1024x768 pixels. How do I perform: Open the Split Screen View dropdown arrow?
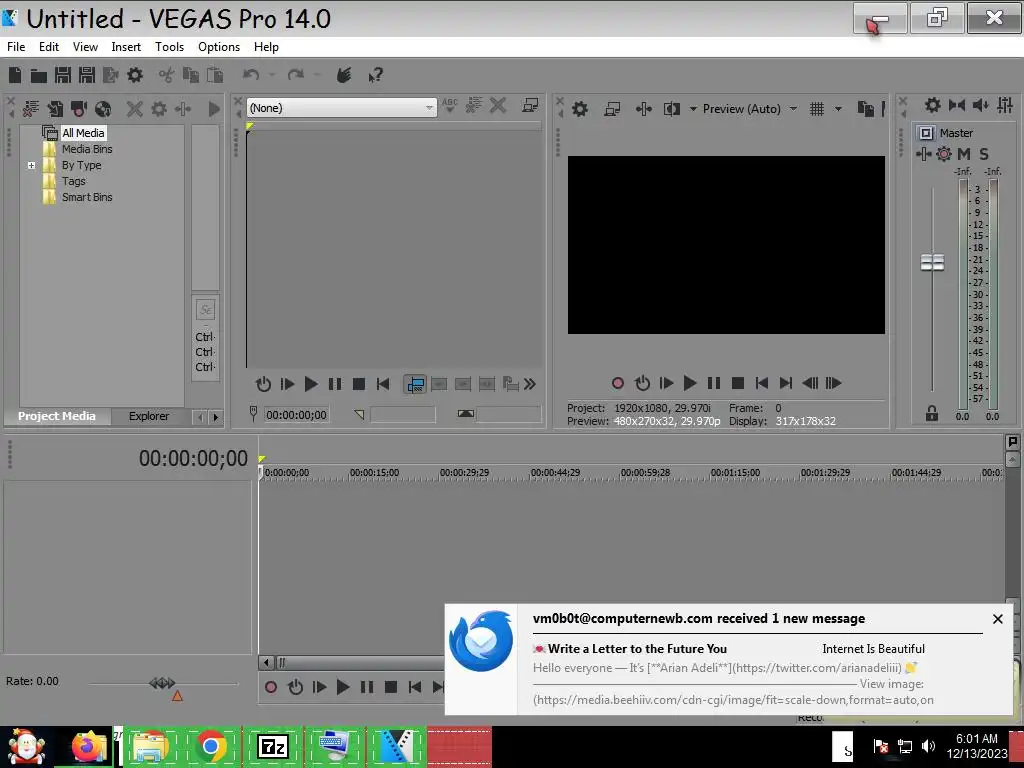(693, 109)
